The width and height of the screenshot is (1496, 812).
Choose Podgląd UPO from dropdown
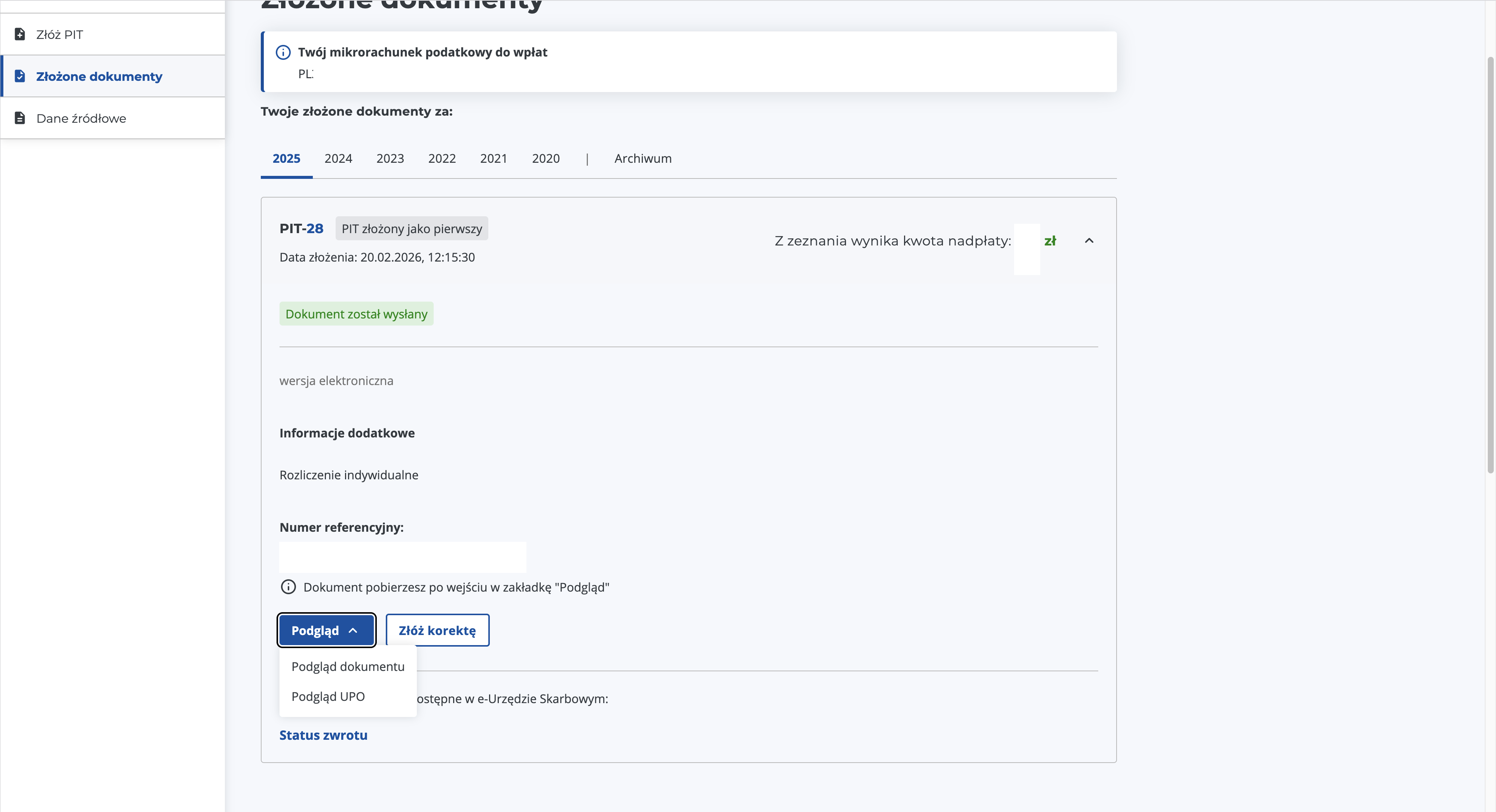[x=328, y=696]
